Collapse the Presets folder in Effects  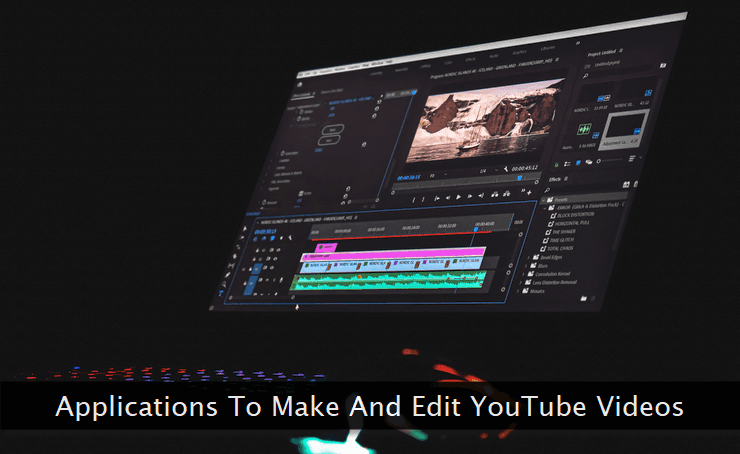point(544,201)
